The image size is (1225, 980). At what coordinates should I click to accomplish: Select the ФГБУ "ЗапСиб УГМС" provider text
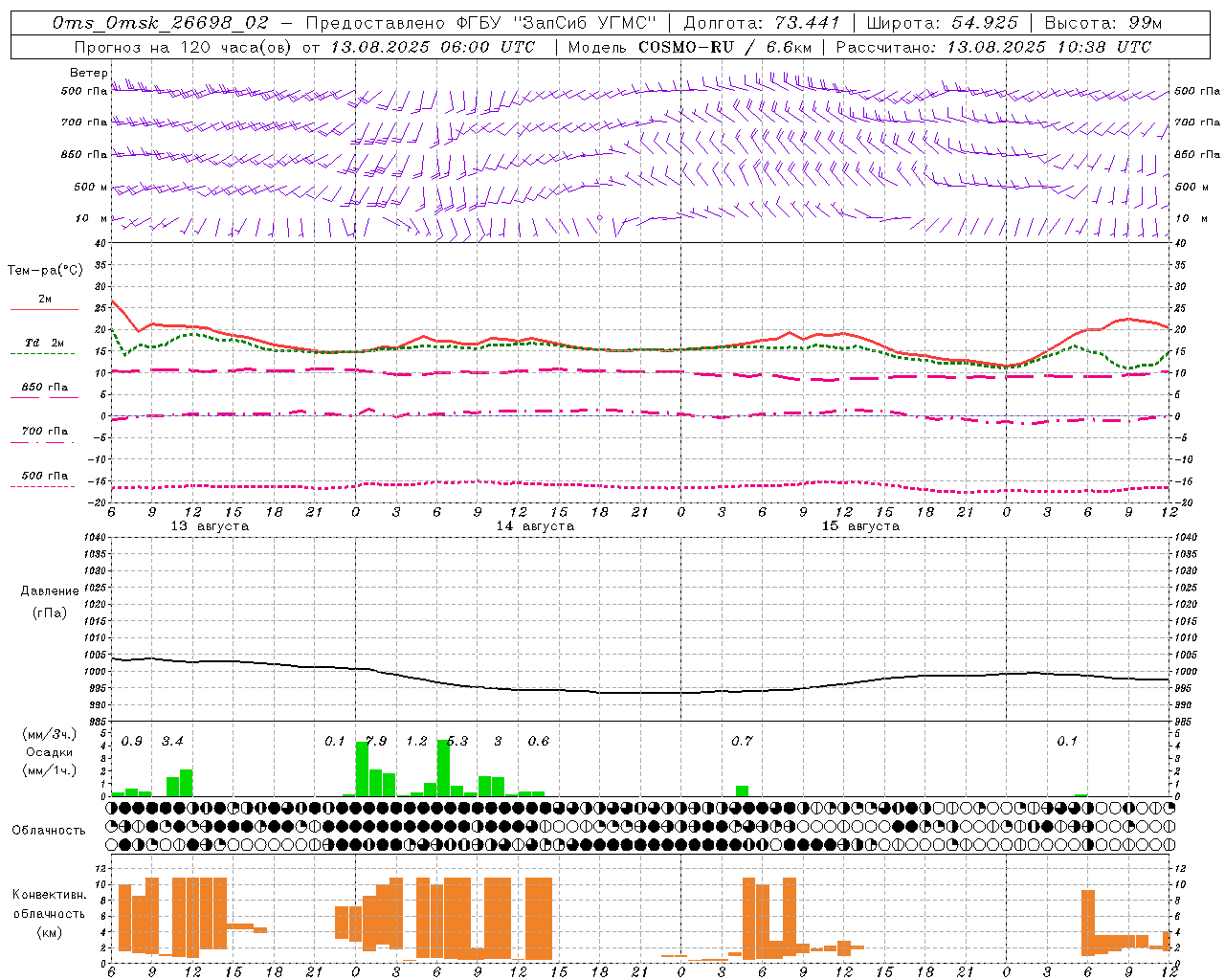click(555, 23)
